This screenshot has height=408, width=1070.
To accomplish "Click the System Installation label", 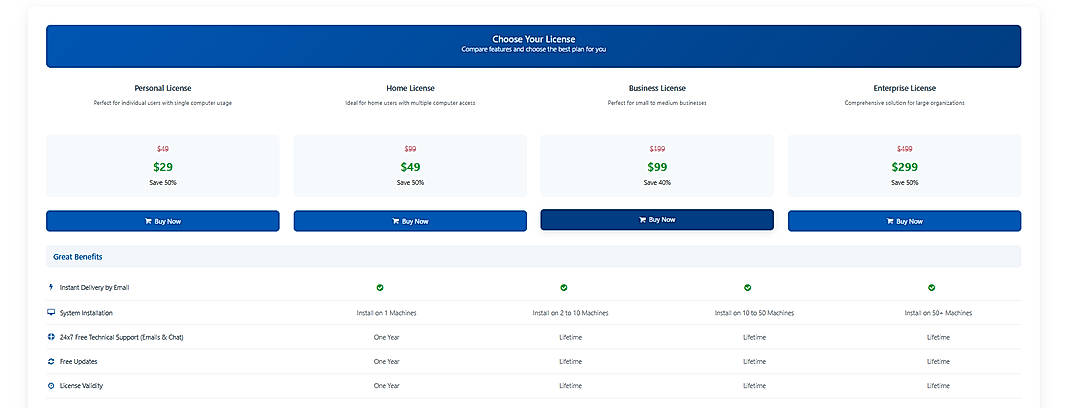I will pyautogui.click(x=86, y=313).
